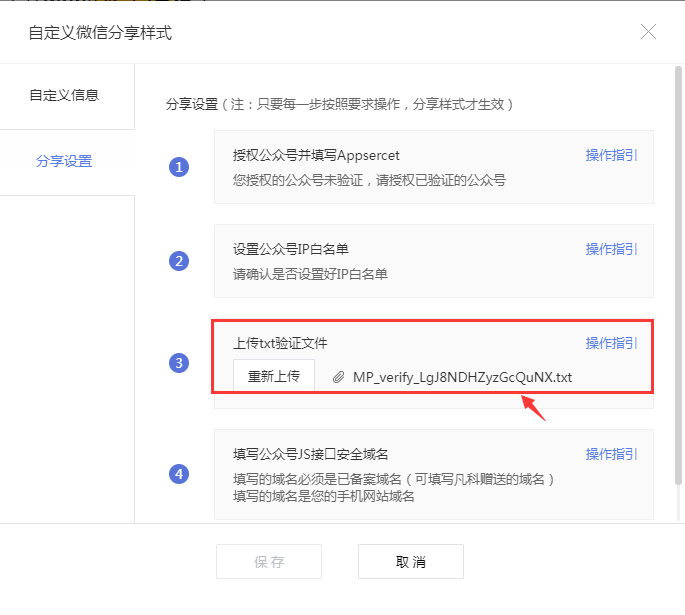The width and height of the screenshot is (685, 615).
Task: Click the 填写的域名是您的手机网站域名 note
Action: coord(324,496)
